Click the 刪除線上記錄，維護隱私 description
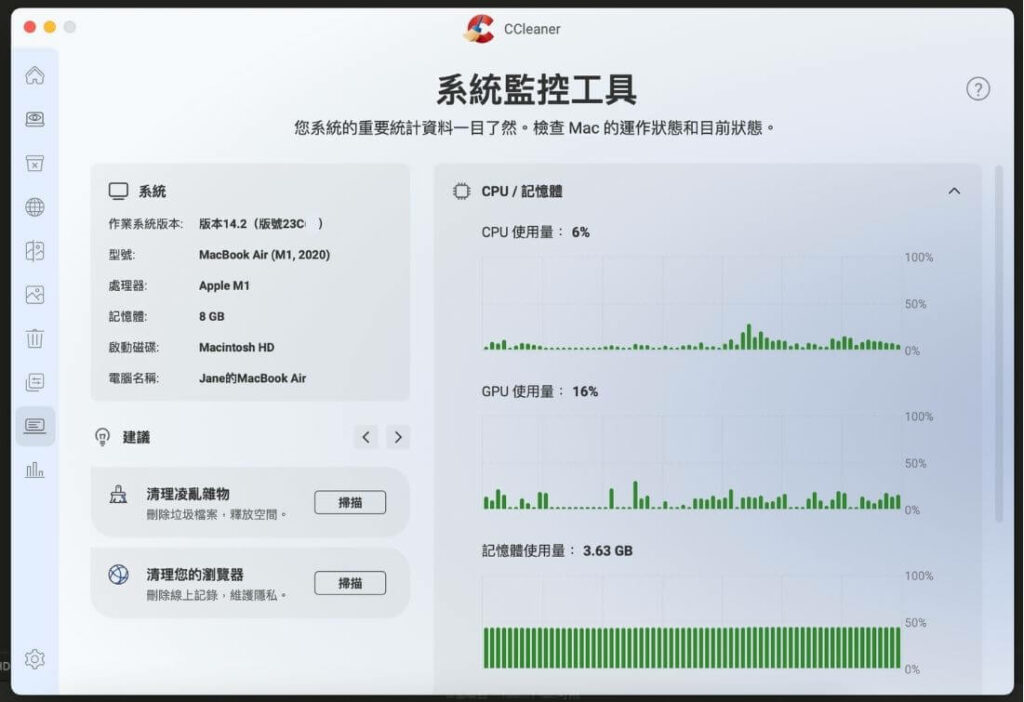The height and width of the screenshot is (702, 1024). (216, 595)
